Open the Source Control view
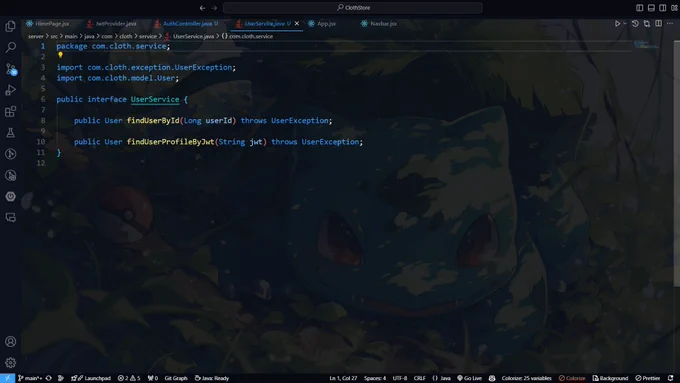The width and height of the screenshot is (680, 383). [10, 69]
